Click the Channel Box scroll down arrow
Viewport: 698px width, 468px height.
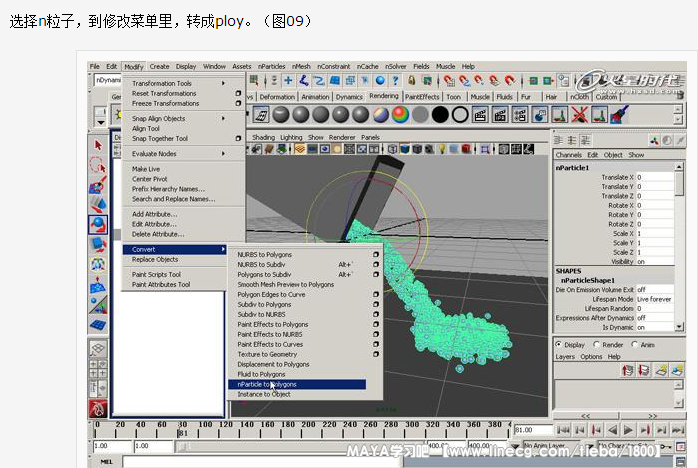(679, 327)
